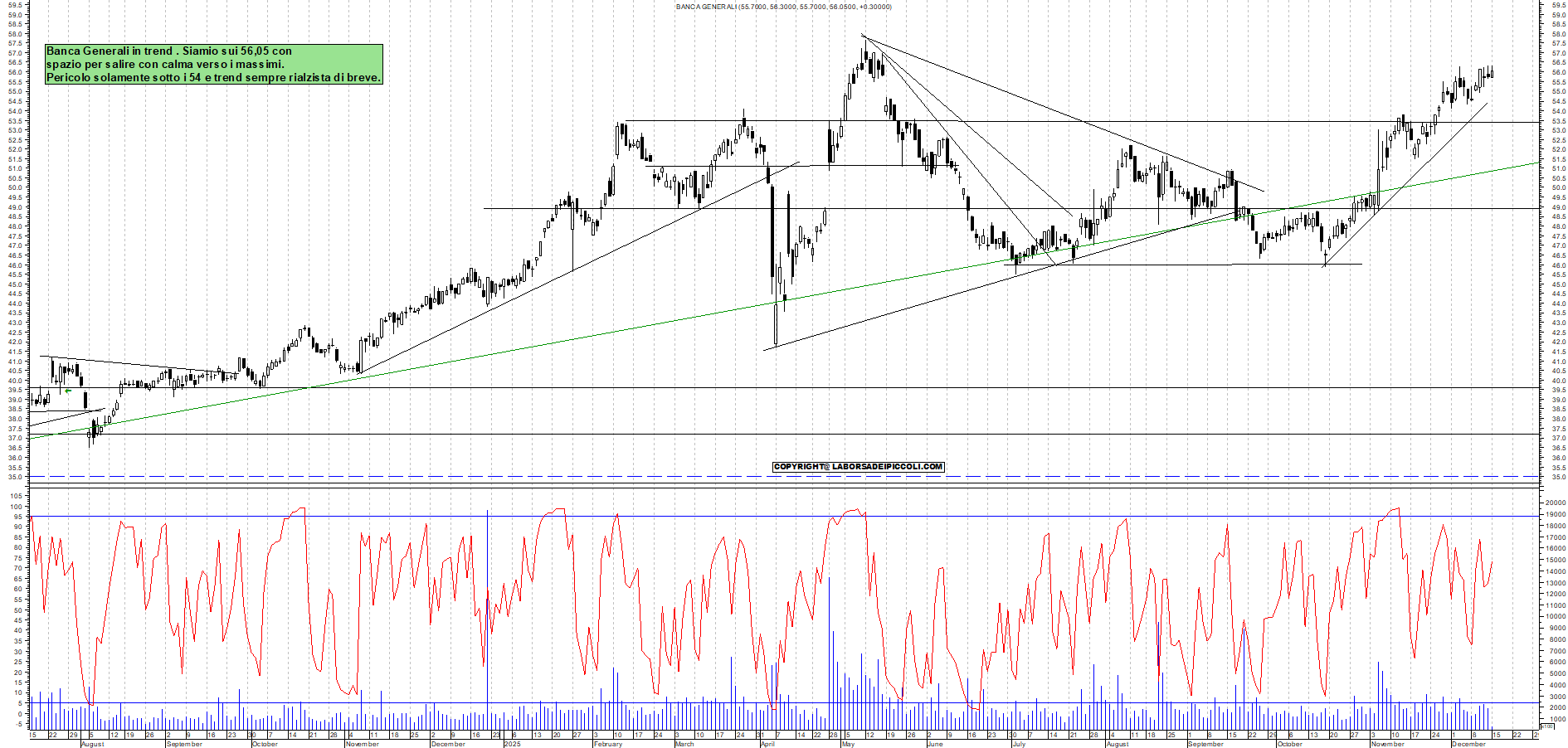Click the May label on time axis

(x=847, y=744)
